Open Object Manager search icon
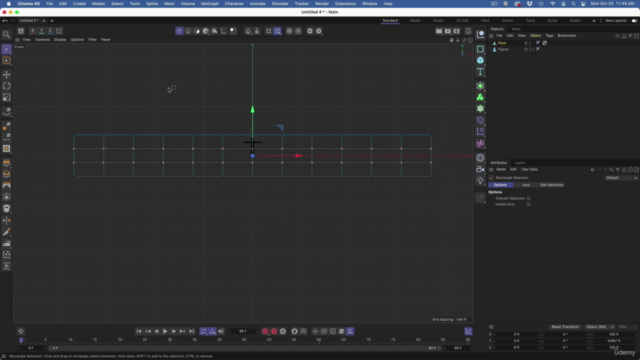 click(618, 36)
